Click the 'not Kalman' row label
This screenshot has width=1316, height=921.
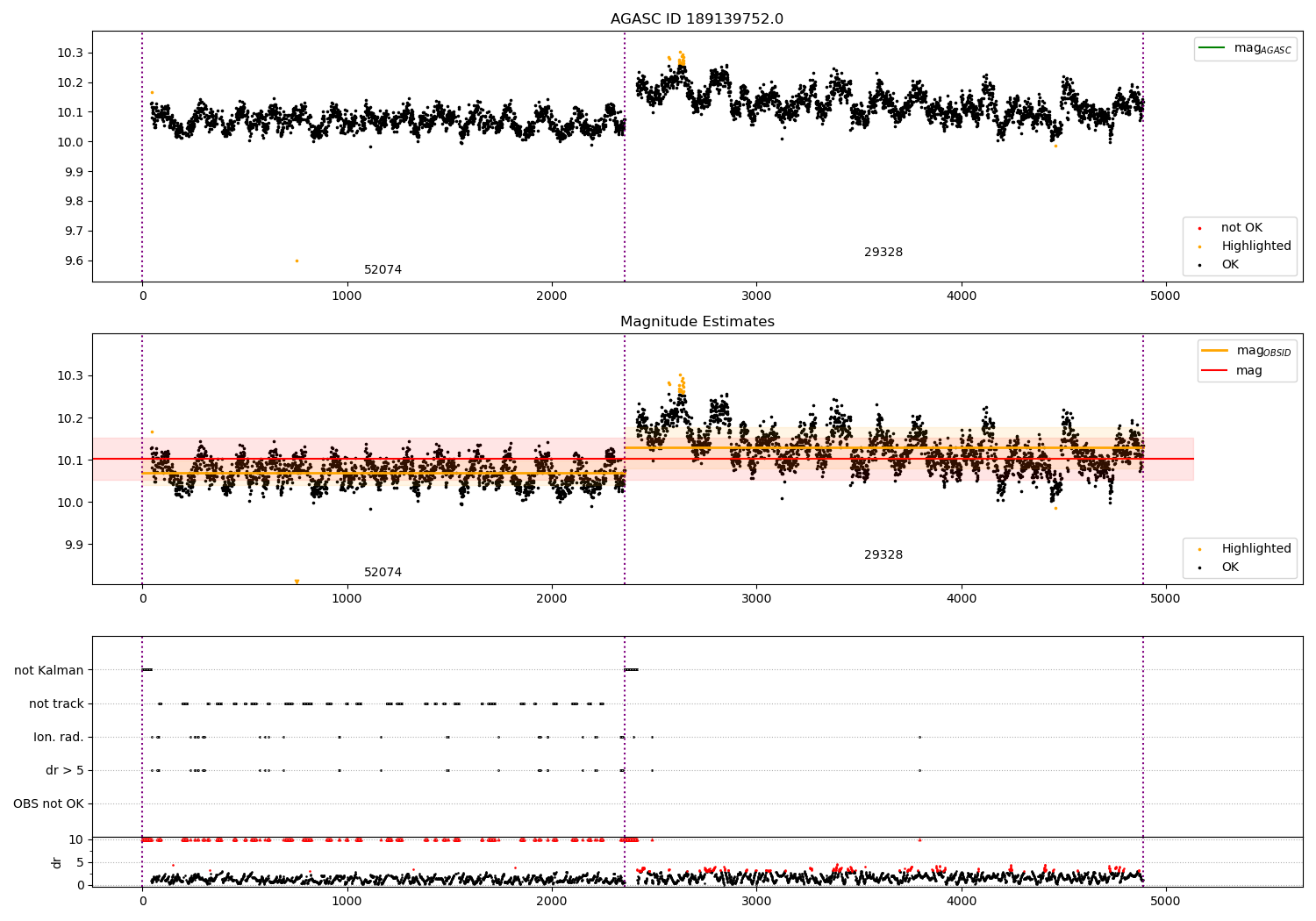coord(49,671)
